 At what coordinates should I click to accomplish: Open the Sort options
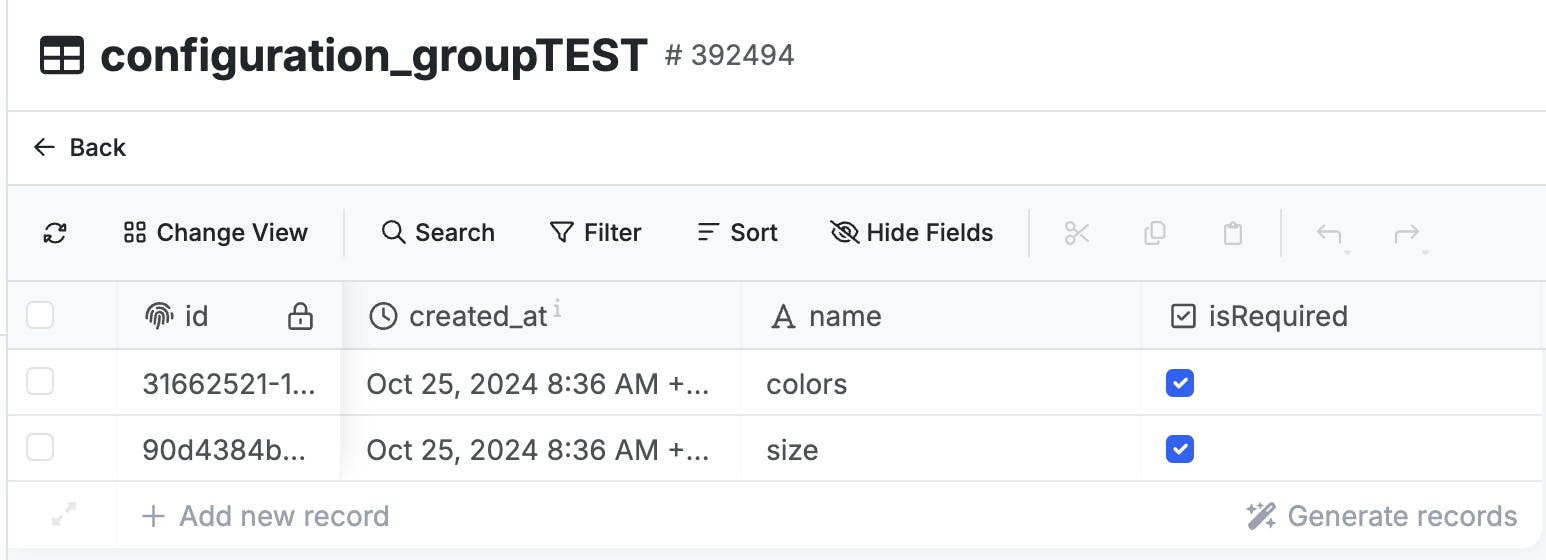coord(737,233)
